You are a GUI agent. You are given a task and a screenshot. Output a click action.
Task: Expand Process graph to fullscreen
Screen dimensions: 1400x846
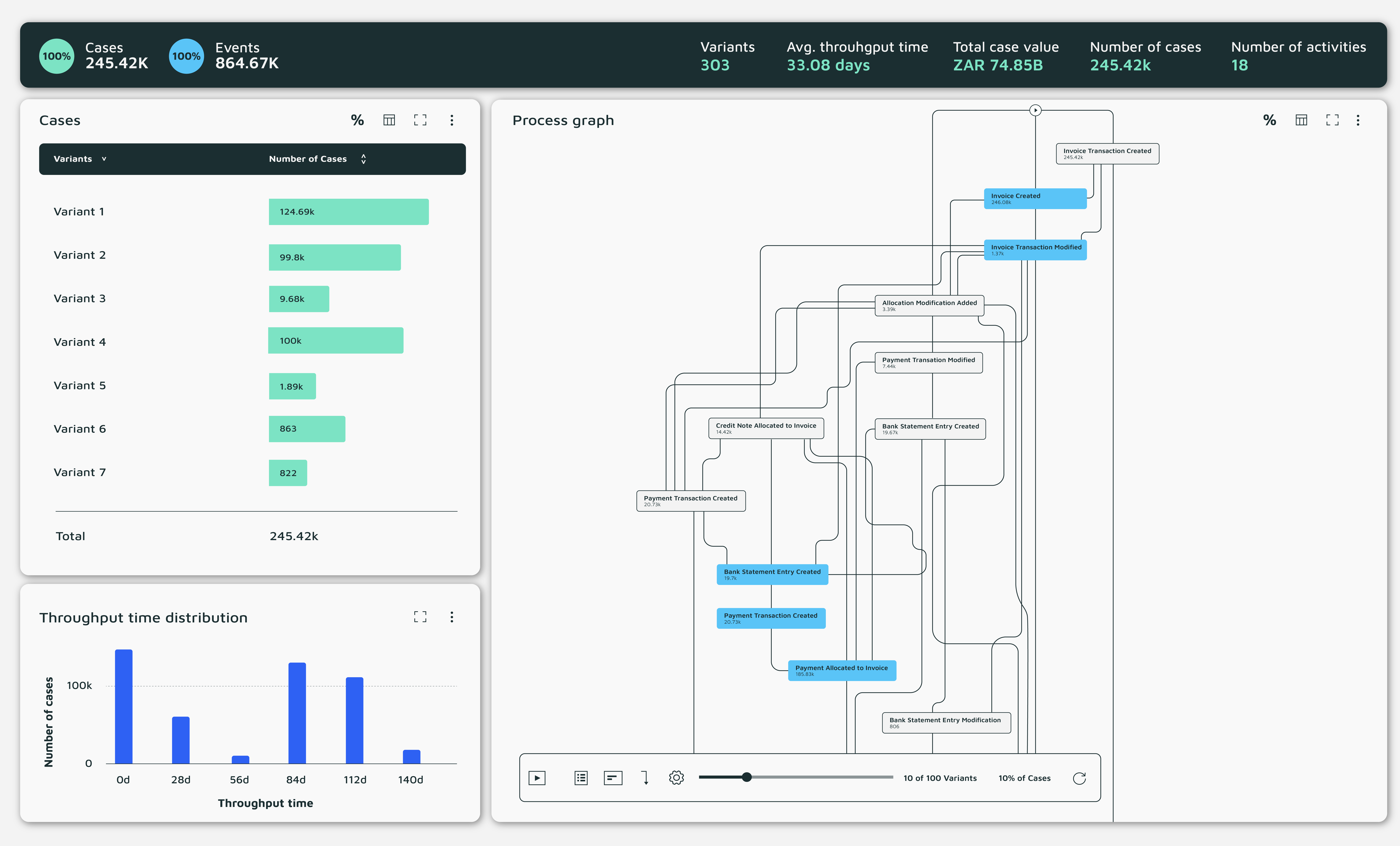click(1332, 120)
